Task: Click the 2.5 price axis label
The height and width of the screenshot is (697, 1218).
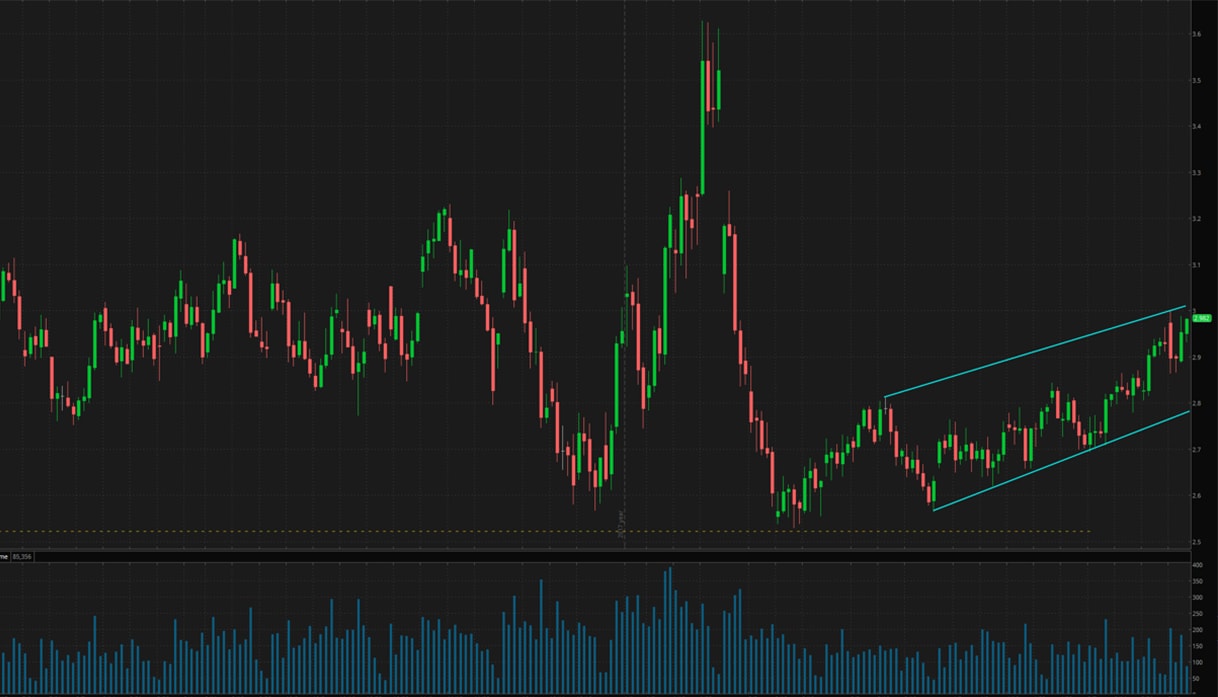Action: point(1196,542)
